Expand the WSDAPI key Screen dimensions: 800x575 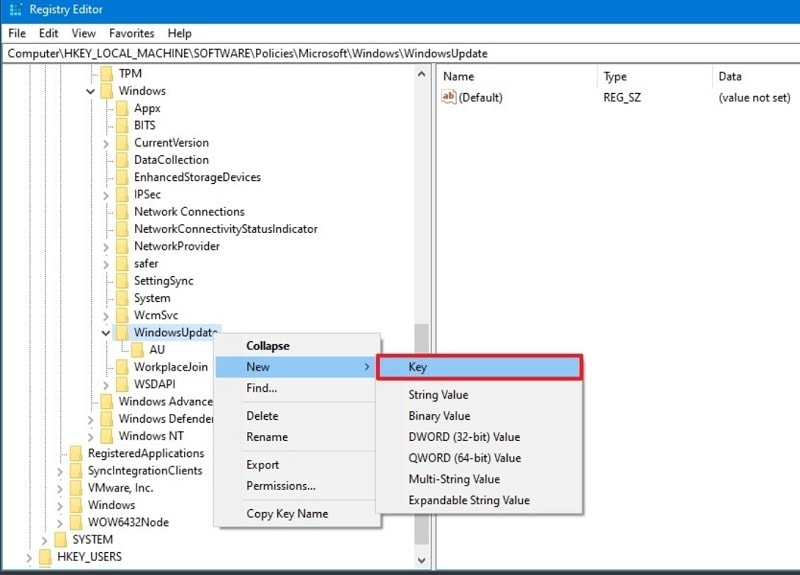click(x=106, y=385)
